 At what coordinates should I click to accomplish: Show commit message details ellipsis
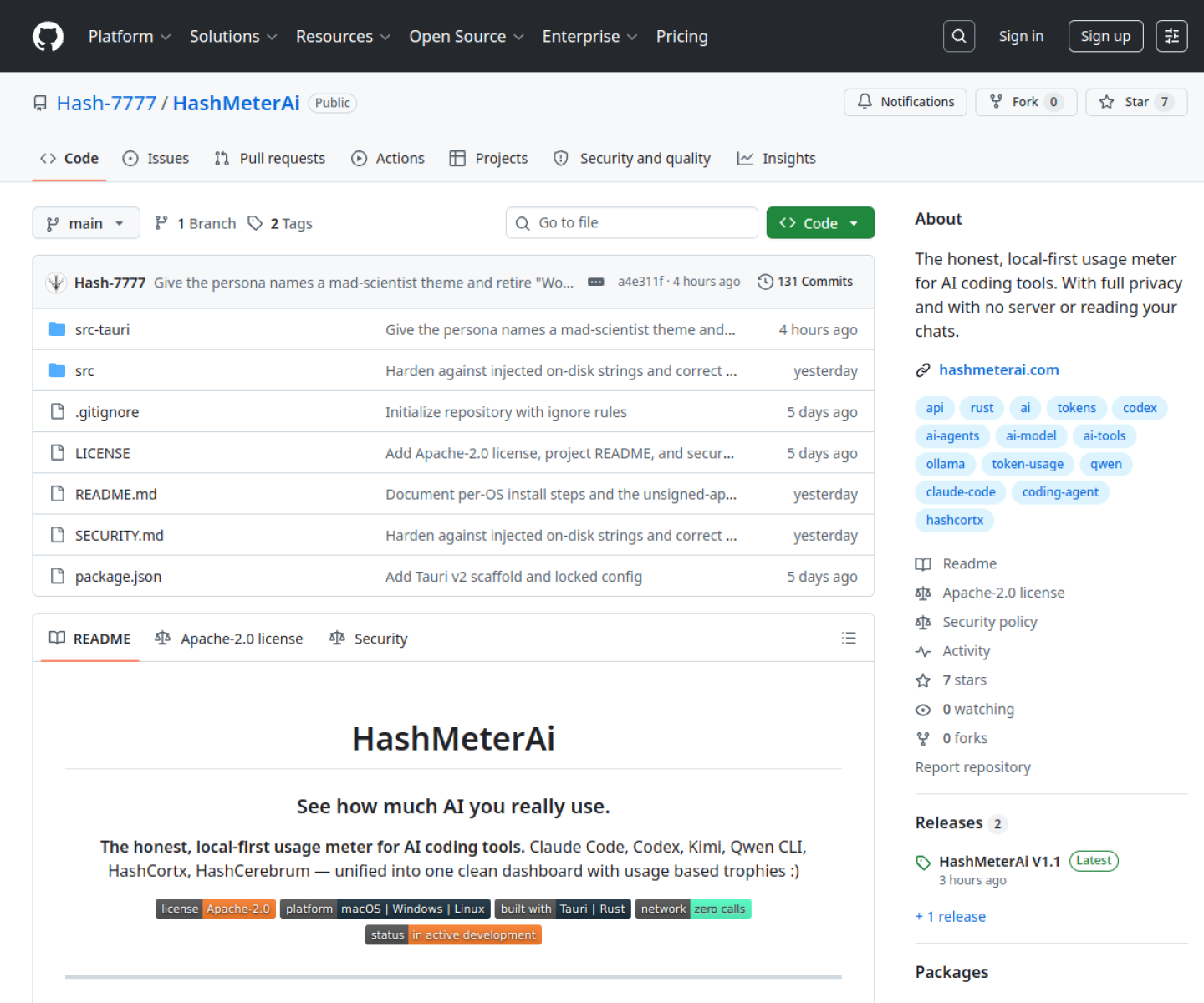point(595,283)
